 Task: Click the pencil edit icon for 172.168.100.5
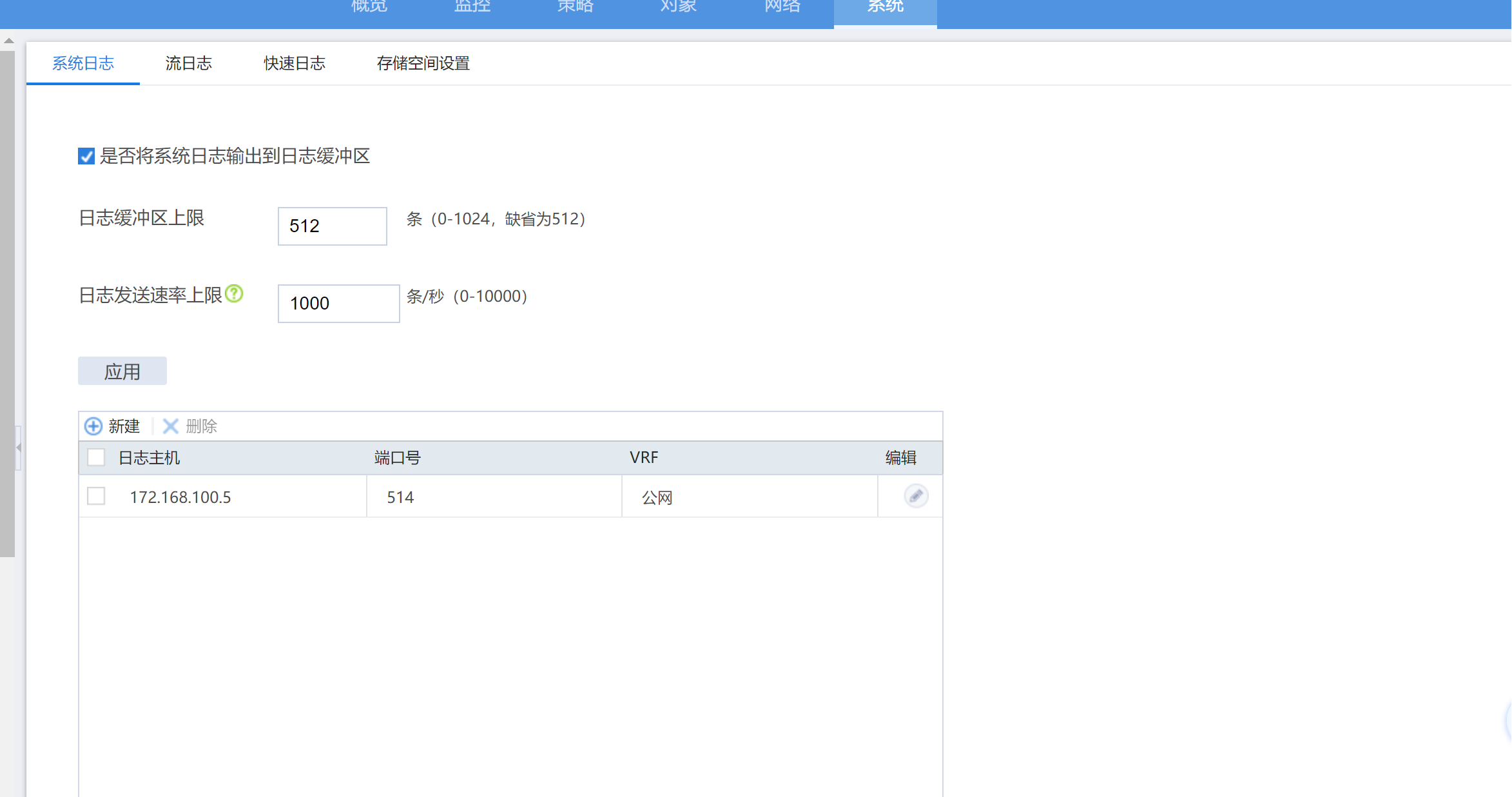916,496
